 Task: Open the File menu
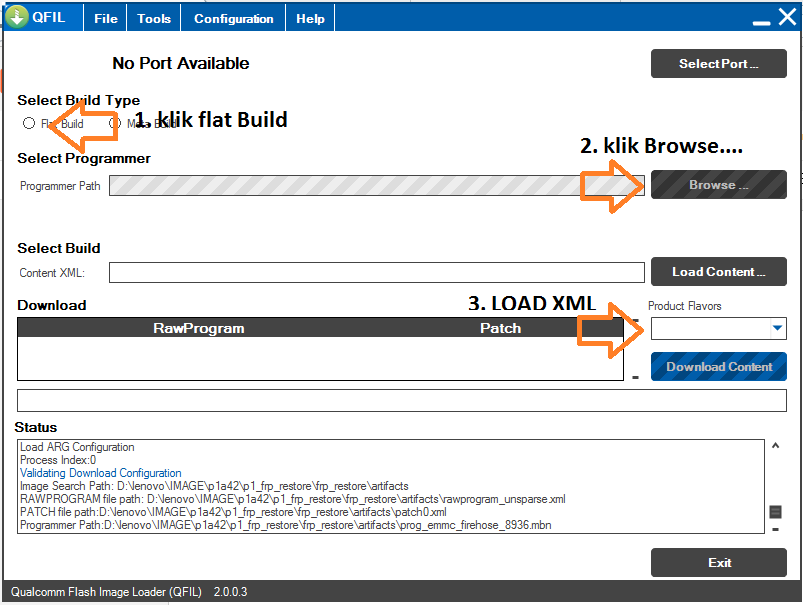[x=105, y=19]
